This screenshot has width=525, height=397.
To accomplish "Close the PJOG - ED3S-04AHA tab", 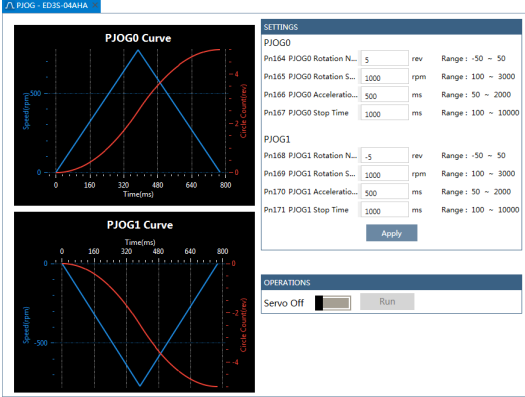I will coord(95,5).
